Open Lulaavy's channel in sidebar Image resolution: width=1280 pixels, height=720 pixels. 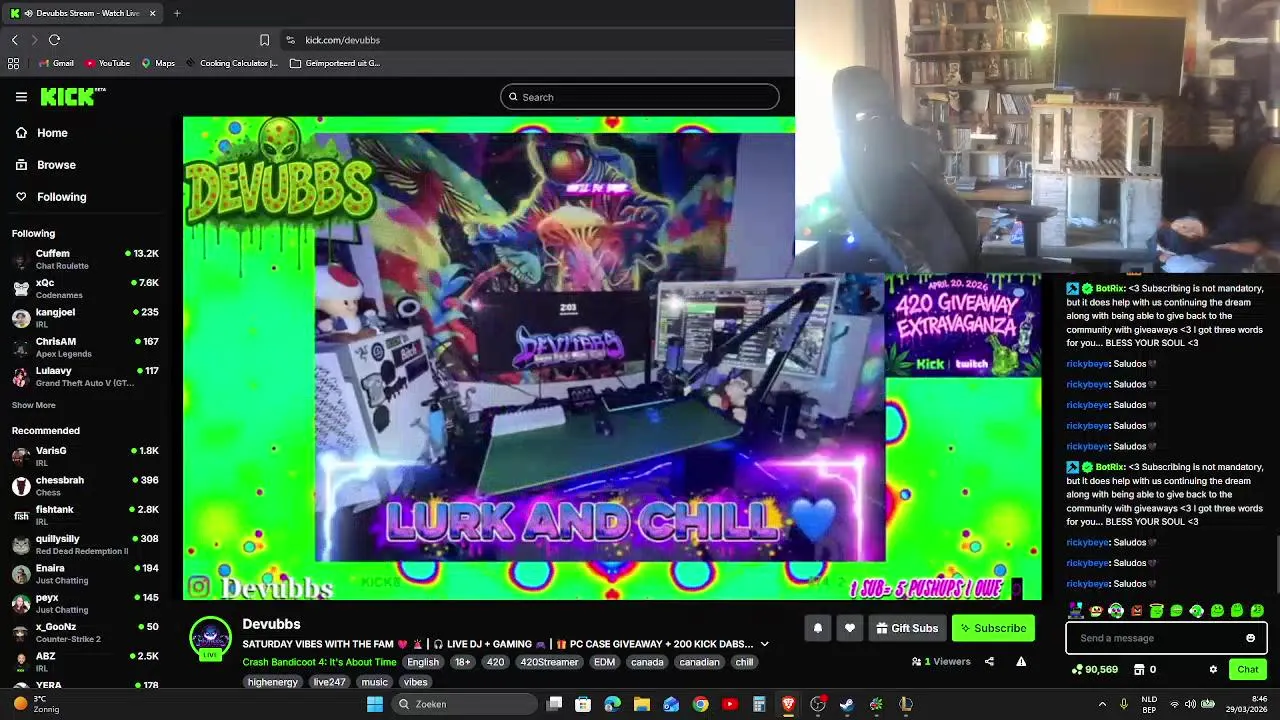tap(85, 376)
